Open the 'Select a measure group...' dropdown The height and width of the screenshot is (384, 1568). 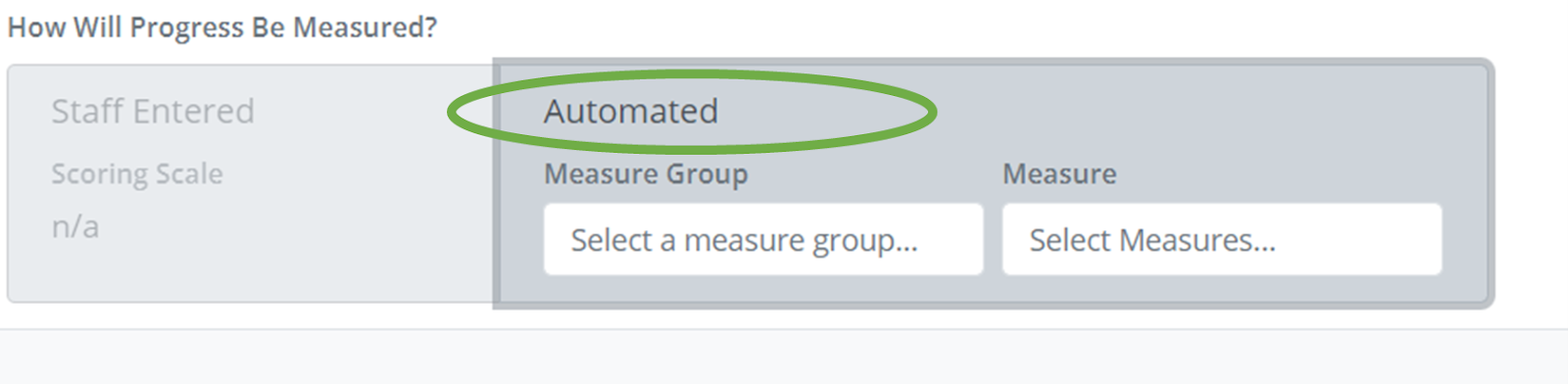tap(763, 239)
